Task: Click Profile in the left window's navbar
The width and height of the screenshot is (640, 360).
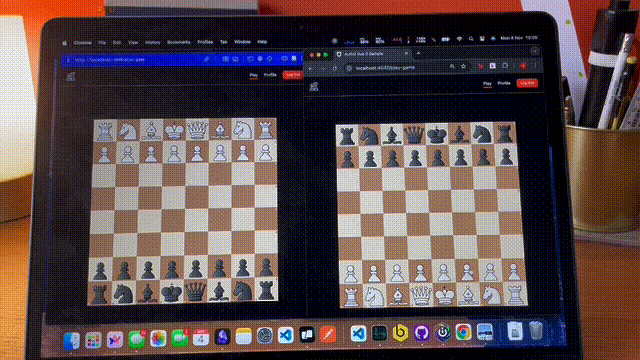Action: tap(270, 75)
